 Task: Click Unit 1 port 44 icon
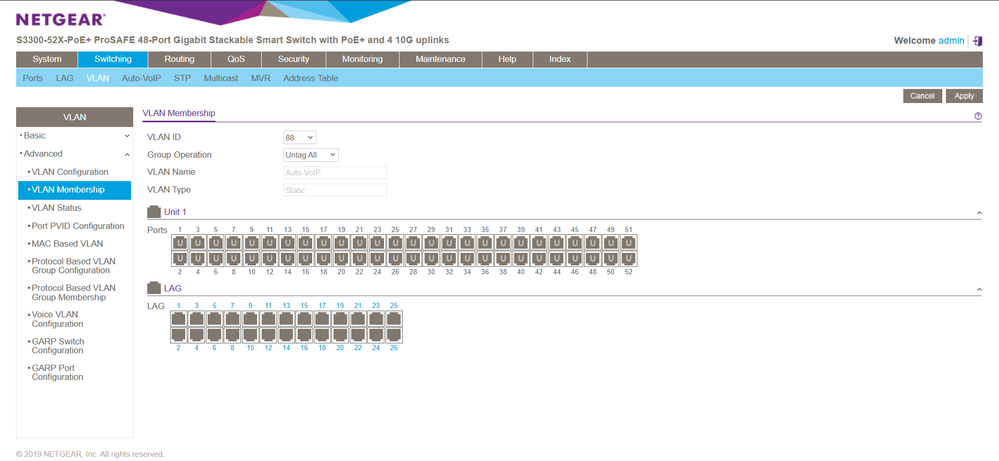(557, 259)
